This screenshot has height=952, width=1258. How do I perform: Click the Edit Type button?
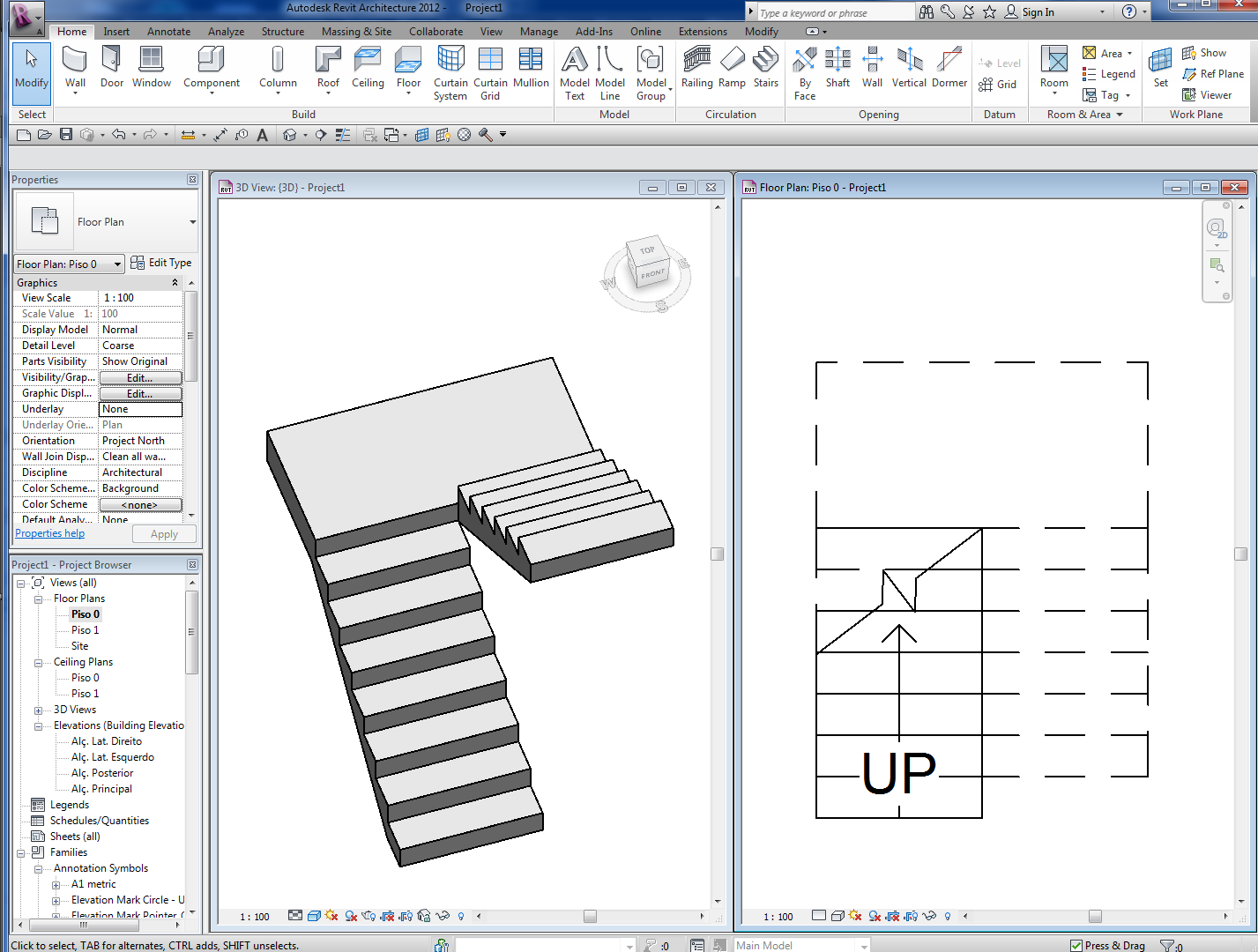pos(161,263)
